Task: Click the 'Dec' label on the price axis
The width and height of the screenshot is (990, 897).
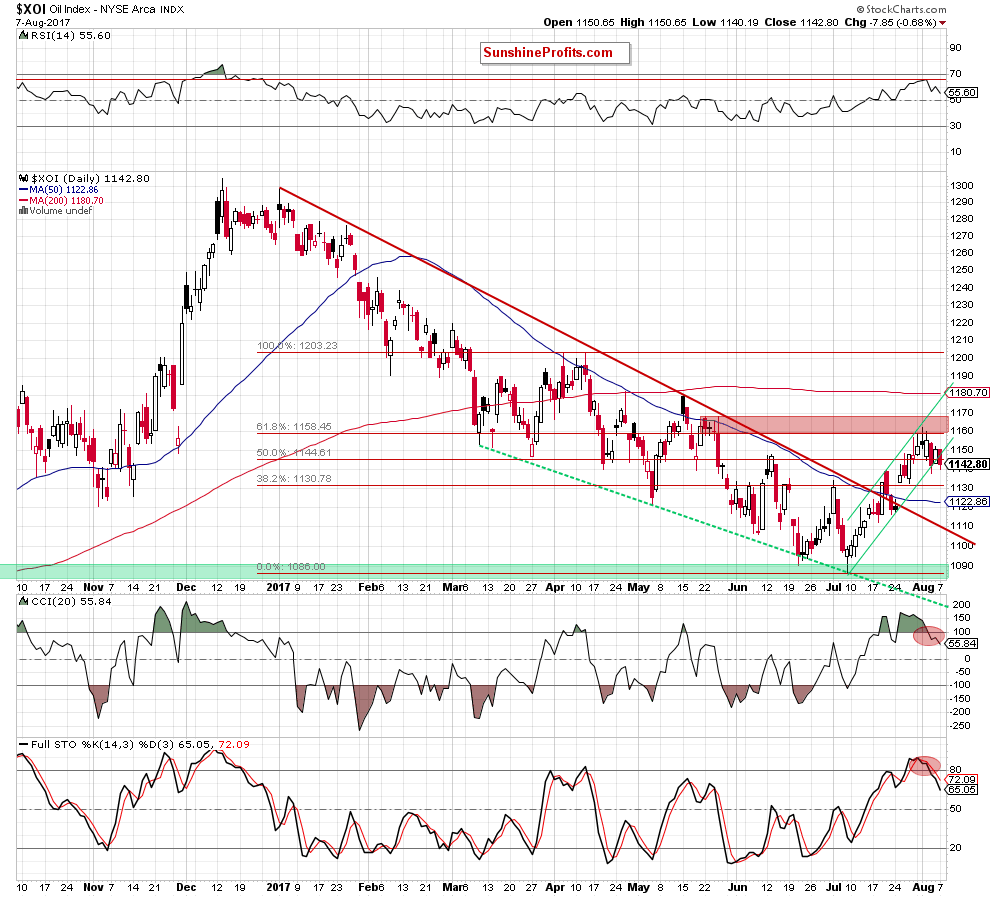Action: (x=186, y=587)
